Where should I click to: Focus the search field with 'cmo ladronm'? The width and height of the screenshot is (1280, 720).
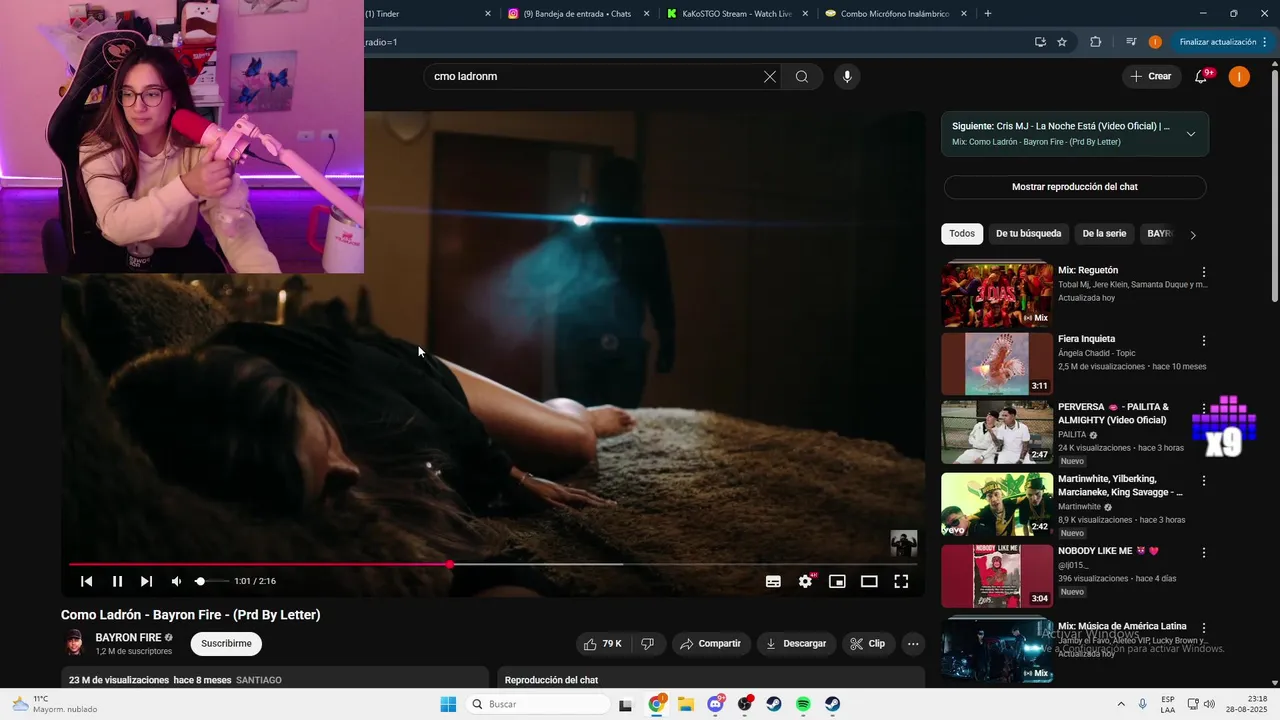595,77
